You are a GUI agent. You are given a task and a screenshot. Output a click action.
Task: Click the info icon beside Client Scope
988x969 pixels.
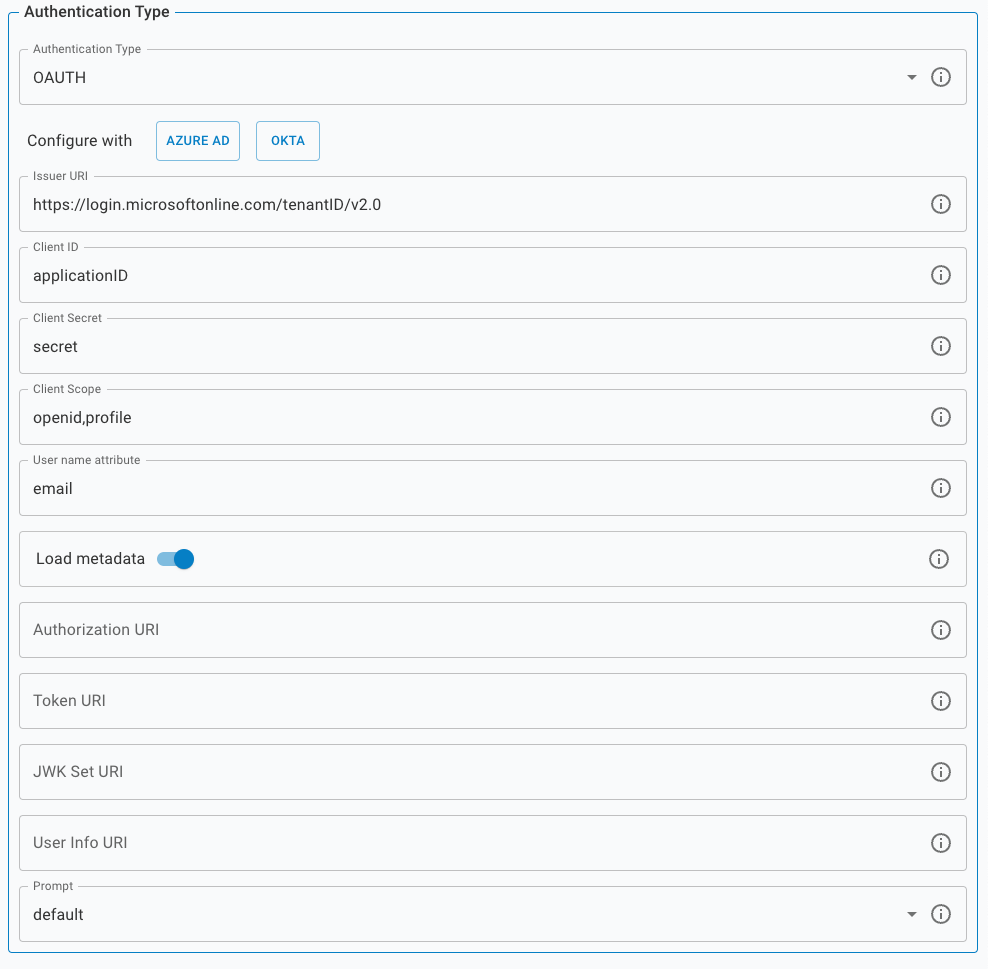[x=940, y=417]
